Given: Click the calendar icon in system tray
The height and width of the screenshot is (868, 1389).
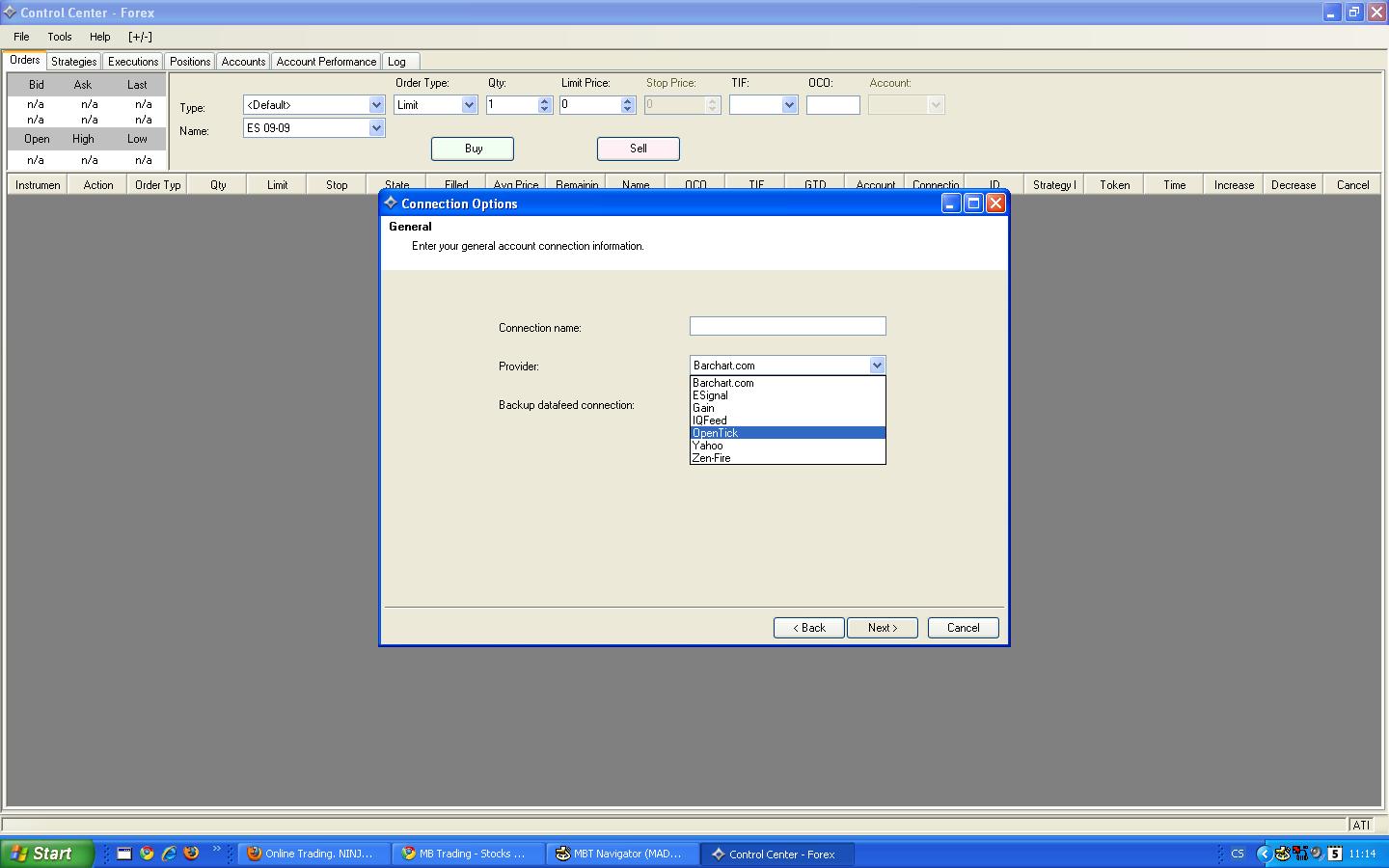Looking at the screenshot, I should pyautogui.click(x=1335, y=854).
